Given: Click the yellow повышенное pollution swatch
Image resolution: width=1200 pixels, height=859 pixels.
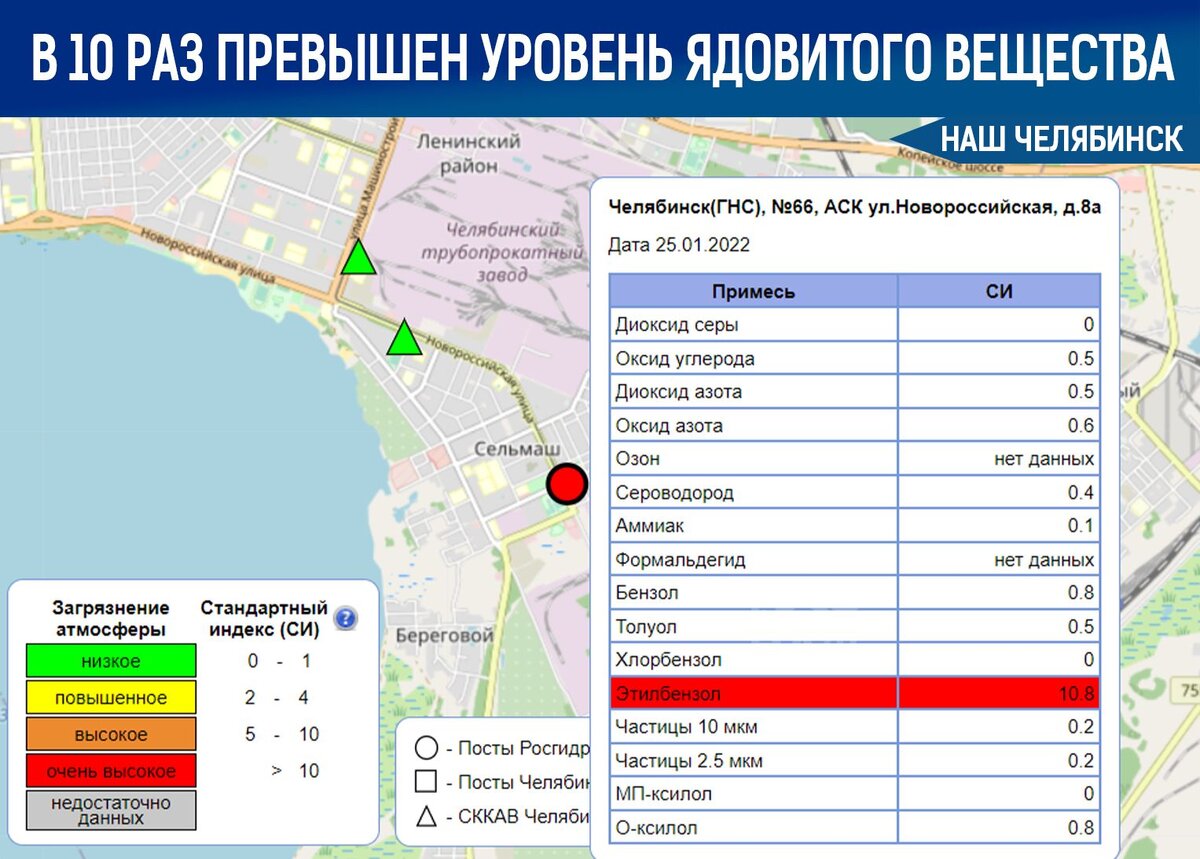Looking at the screenshot, I should tap(111, 698).
